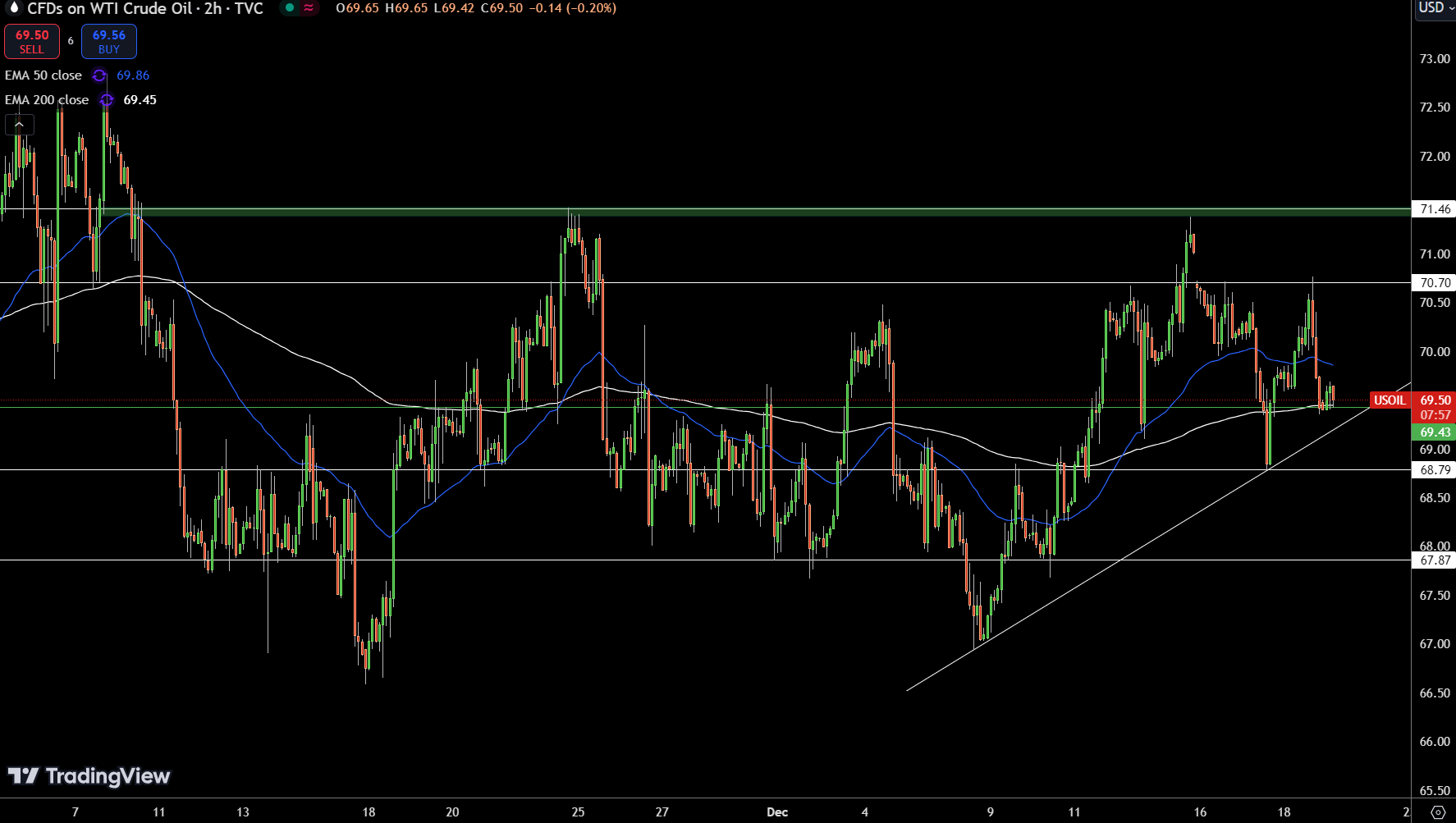The height and width of the screenshot is (823, 1456).
Task: Click the open value O69.65 in header
Action: [x=358, y=8]
